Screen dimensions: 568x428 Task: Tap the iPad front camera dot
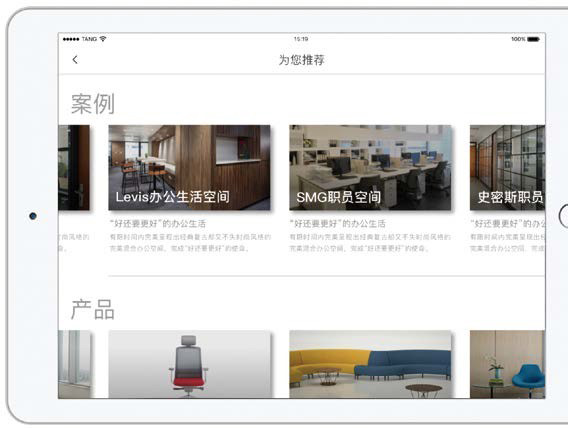coord(33,216)
